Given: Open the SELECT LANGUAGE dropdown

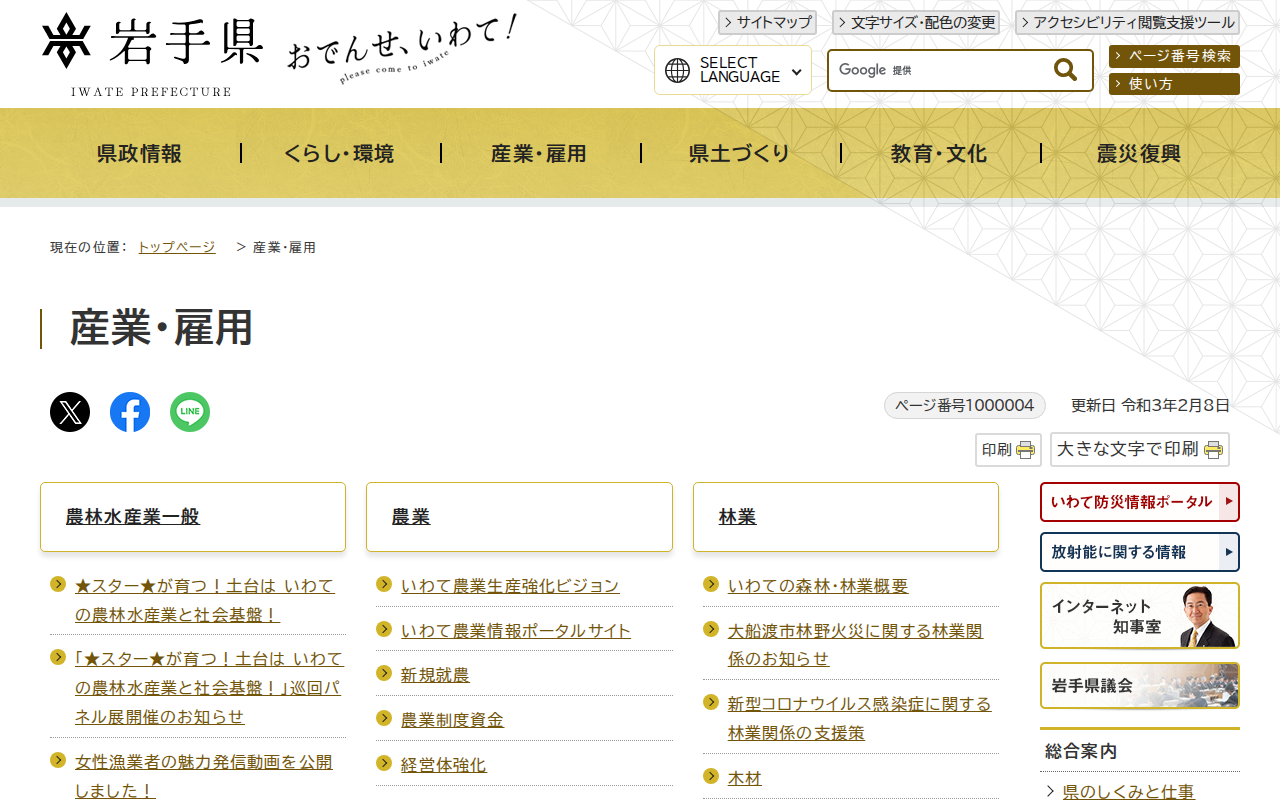Looking at the screenshot, I should tap(733, 70).
